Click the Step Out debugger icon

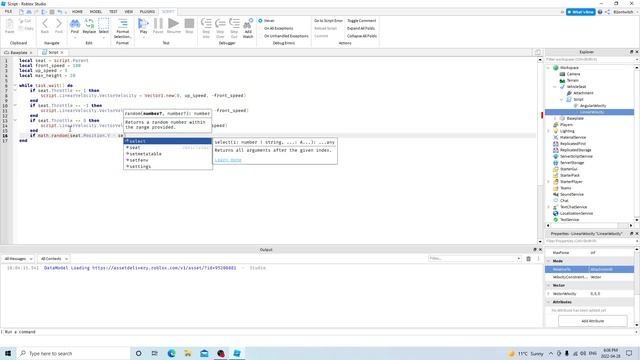click(x=234, y=24)
